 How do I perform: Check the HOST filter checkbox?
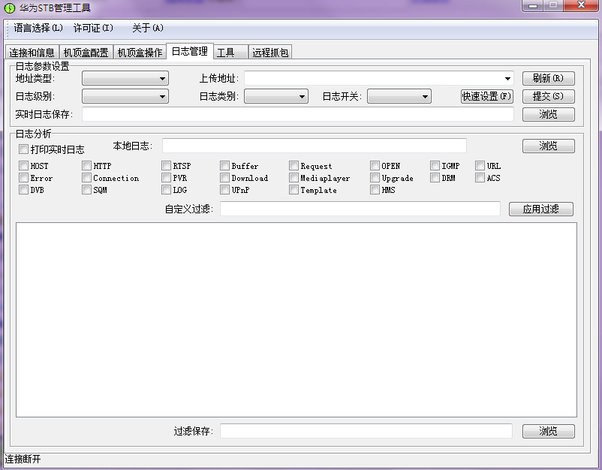24,165
